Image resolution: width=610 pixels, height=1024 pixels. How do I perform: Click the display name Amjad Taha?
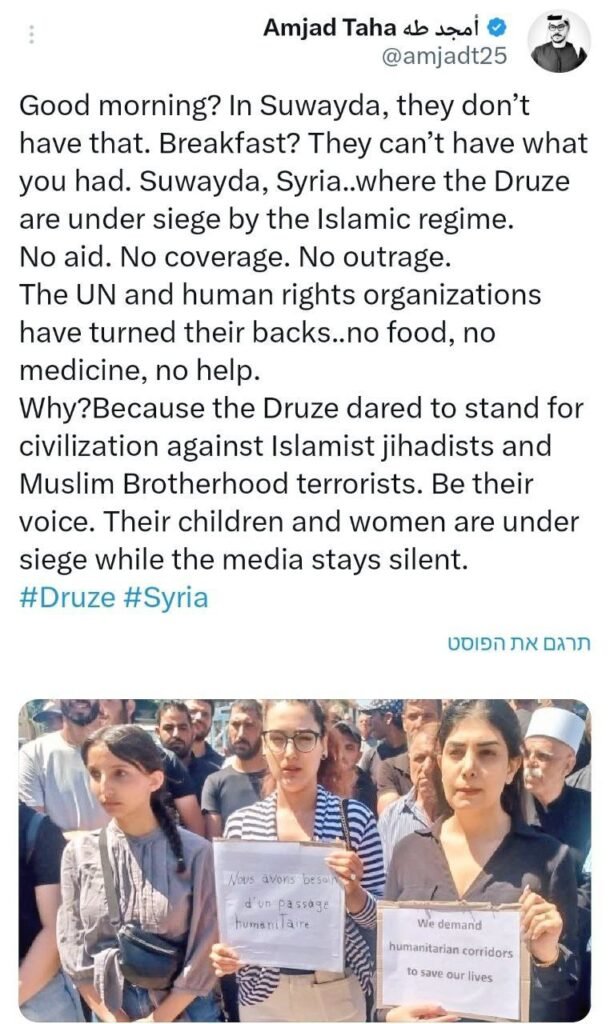click(x=330, y=28)
